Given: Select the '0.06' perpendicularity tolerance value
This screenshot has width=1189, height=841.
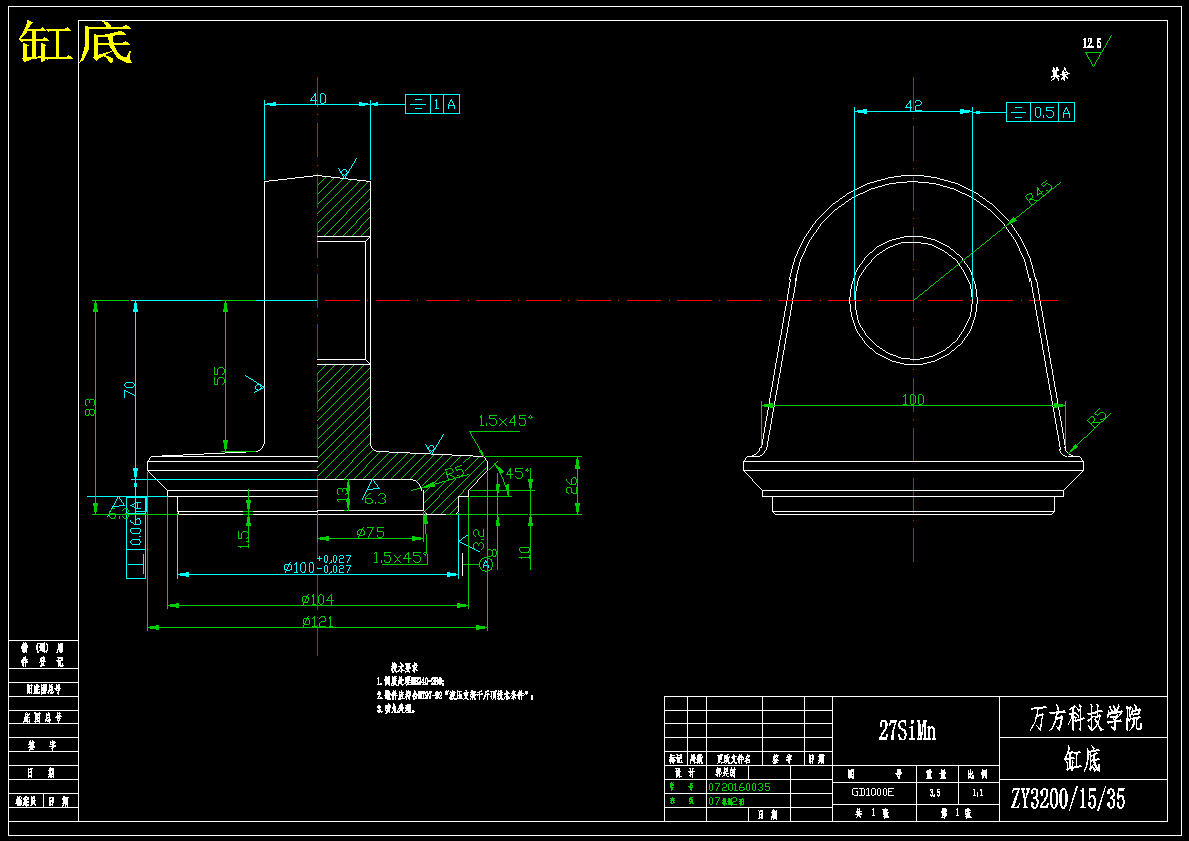Looking at the screenshot, I should tap(136, 531).
